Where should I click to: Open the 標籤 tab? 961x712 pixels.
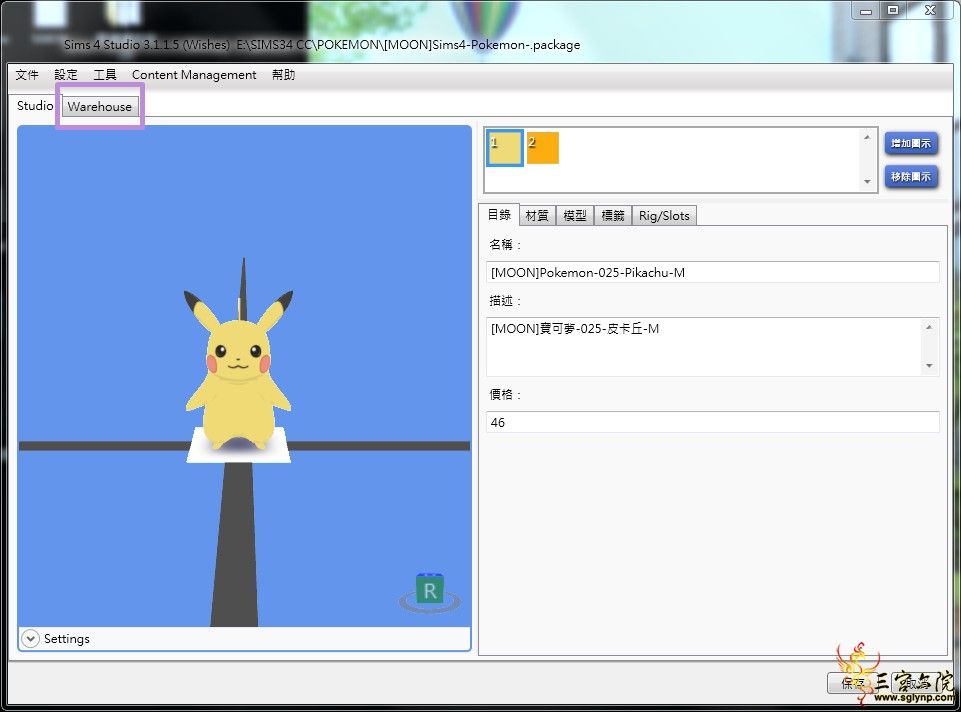tap(613, 216)
